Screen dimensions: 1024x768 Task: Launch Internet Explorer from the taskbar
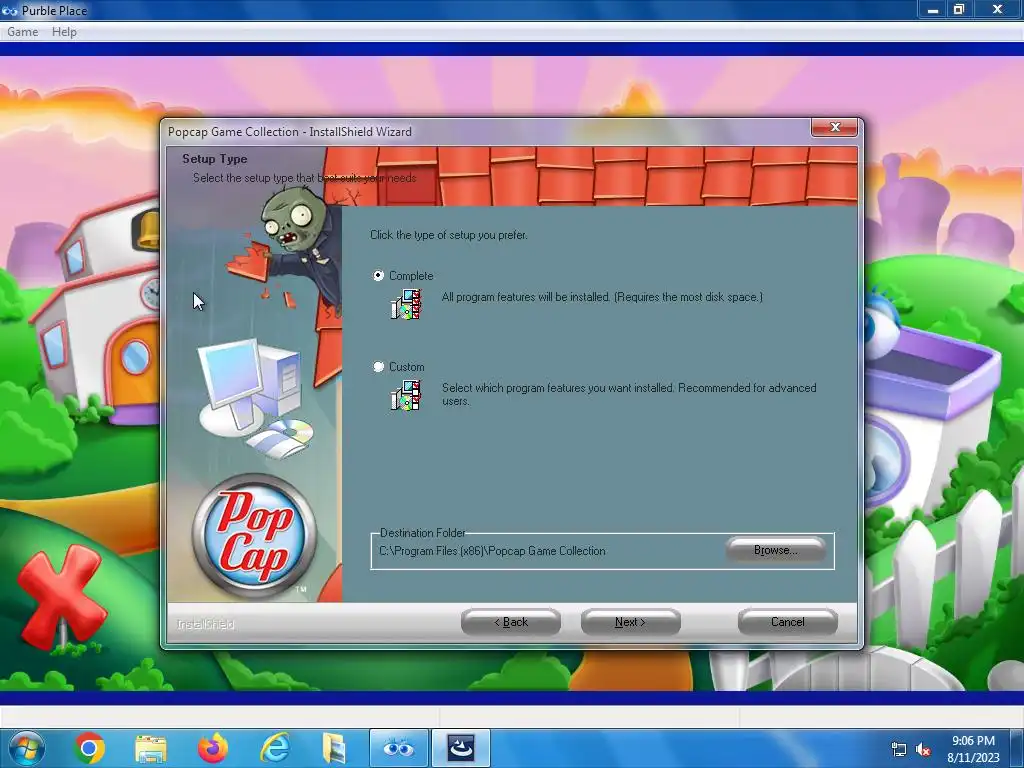274,748
